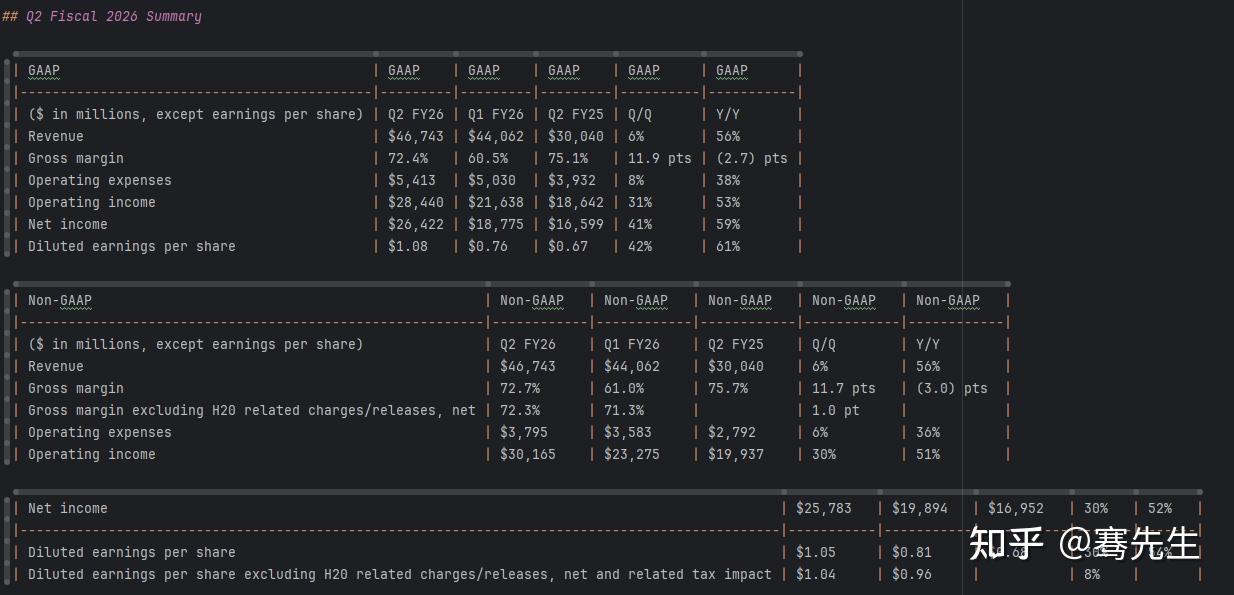Click the '11.9 pts' Q/Q cell
This screenshot has width=1234, height=595.
659,158
